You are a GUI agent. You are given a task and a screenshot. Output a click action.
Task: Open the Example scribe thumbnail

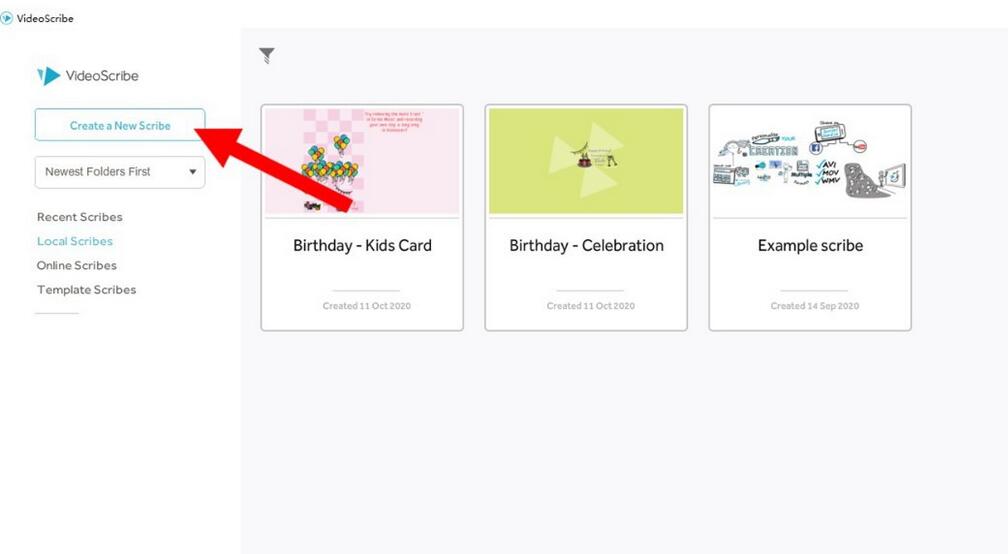coord(810,161)
